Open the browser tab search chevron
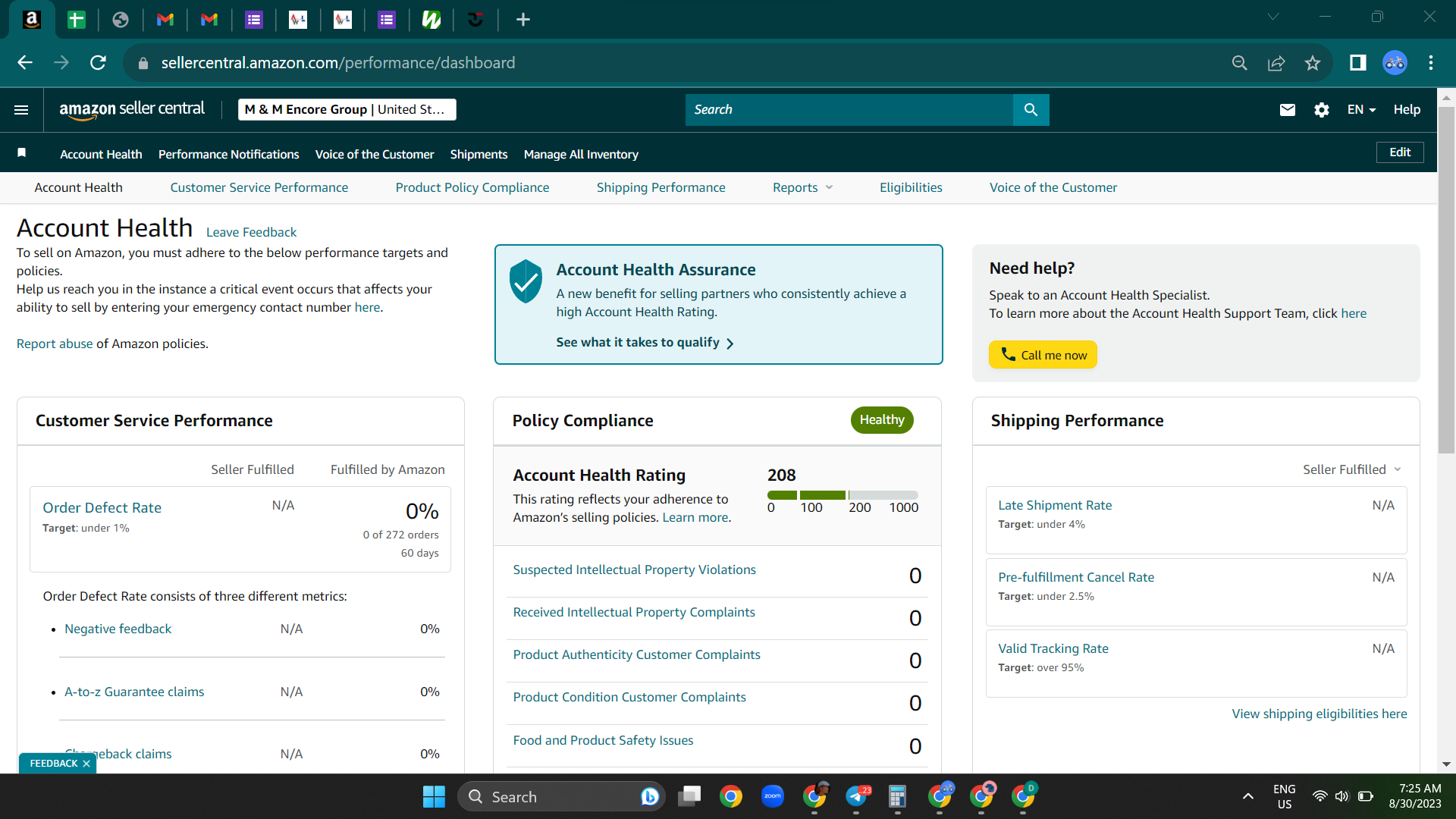 coord(1273,17)
